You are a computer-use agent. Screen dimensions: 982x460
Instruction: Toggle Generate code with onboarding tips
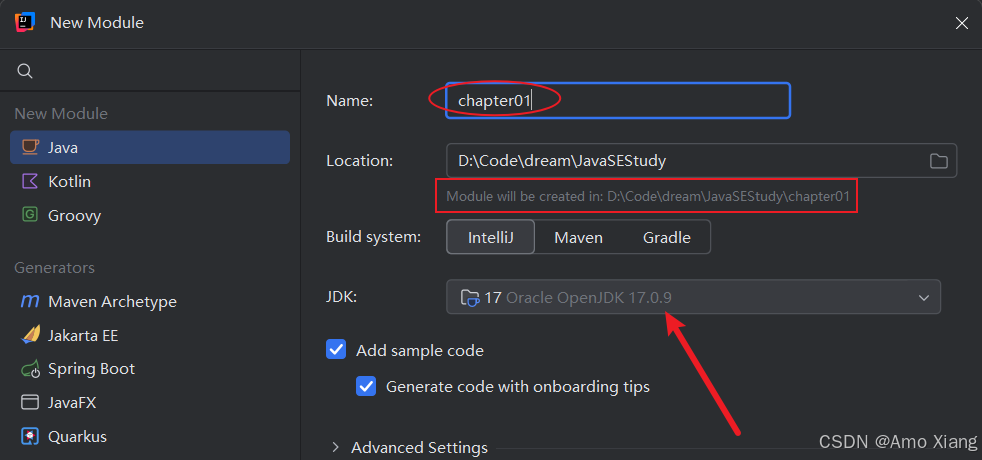367,386
